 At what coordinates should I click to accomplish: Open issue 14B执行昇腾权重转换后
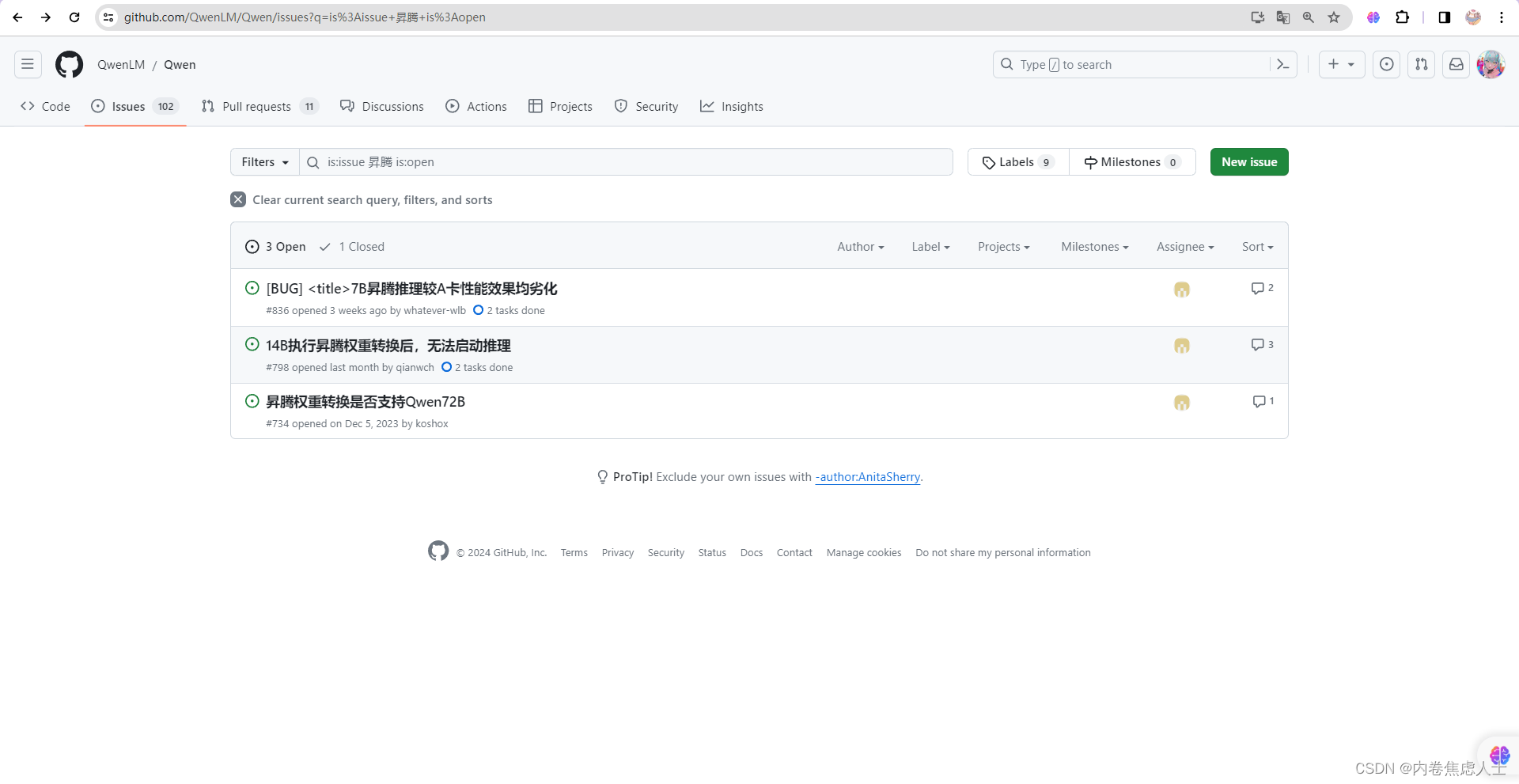(388, 346)
